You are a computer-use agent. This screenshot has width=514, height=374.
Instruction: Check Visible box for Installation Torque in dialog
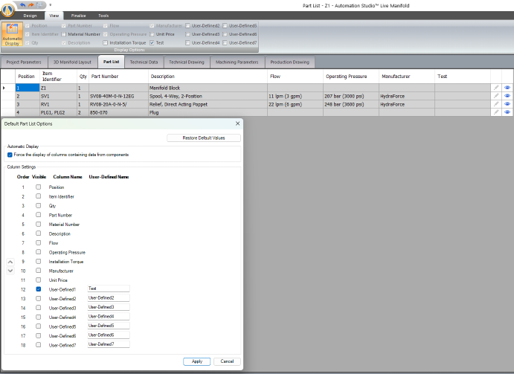click(38, 261)
